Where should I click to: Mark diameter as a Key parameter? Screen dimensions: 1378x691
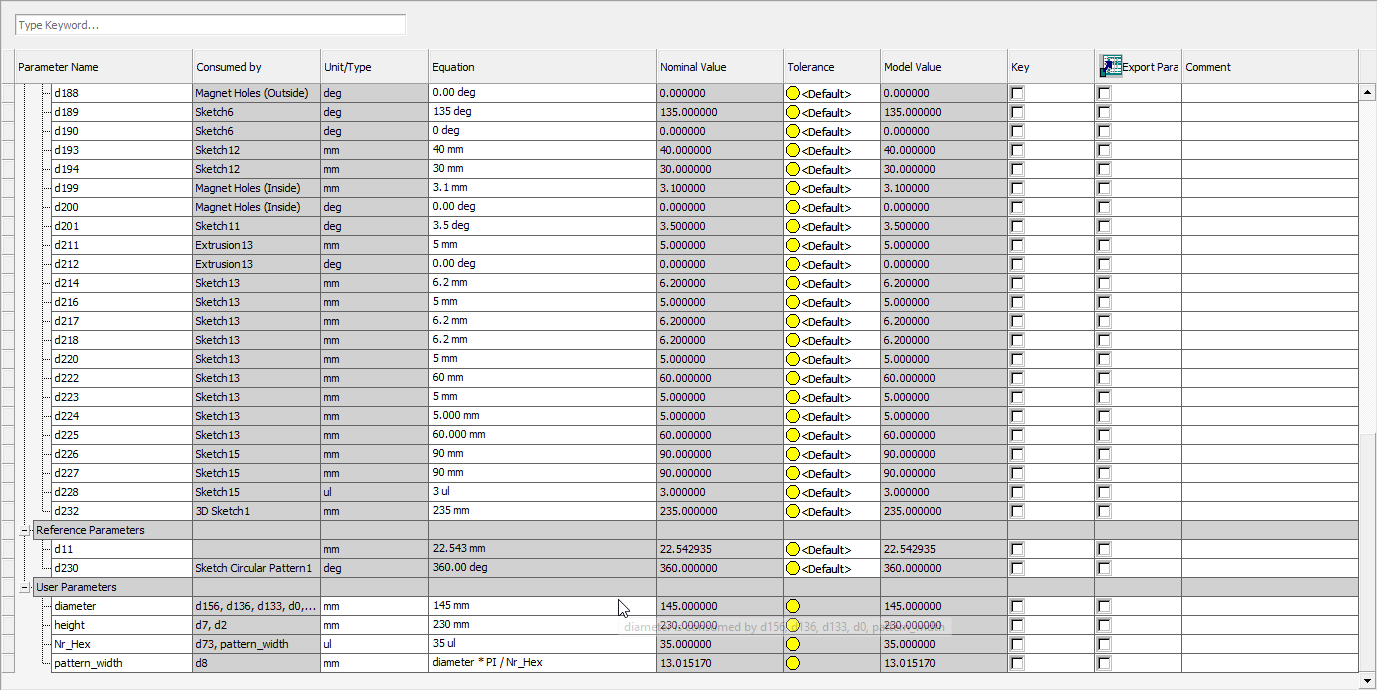(1017, 606)
